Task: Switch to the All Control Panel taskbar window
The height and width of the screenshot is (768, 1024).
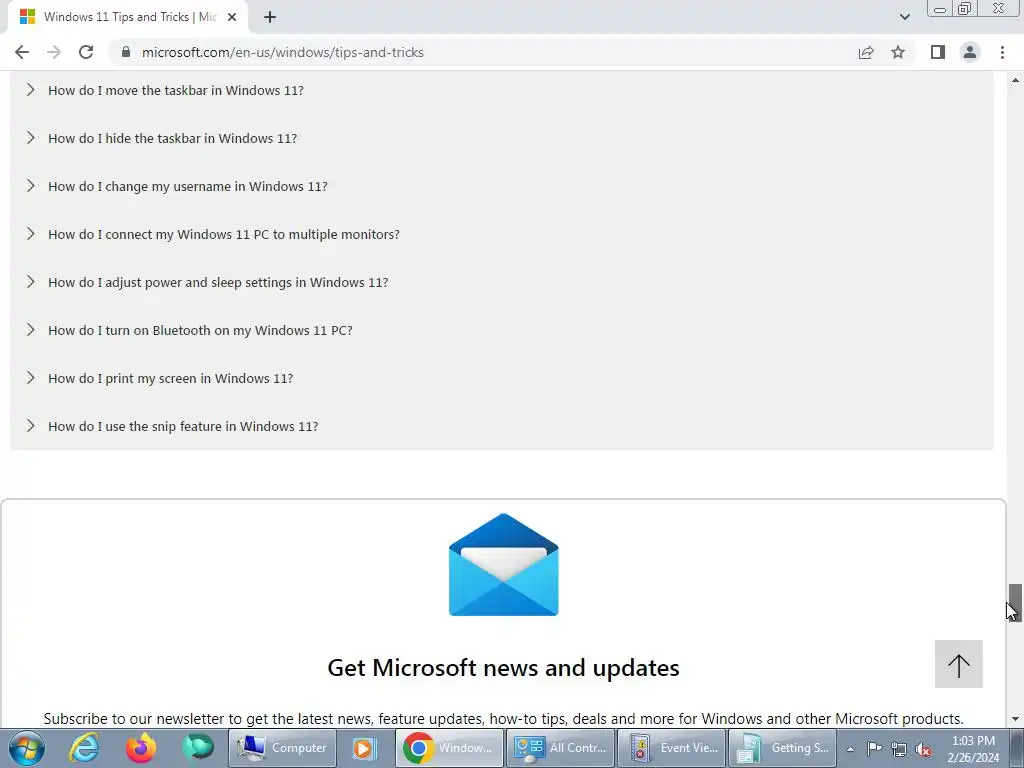Action: coord(562,748)
